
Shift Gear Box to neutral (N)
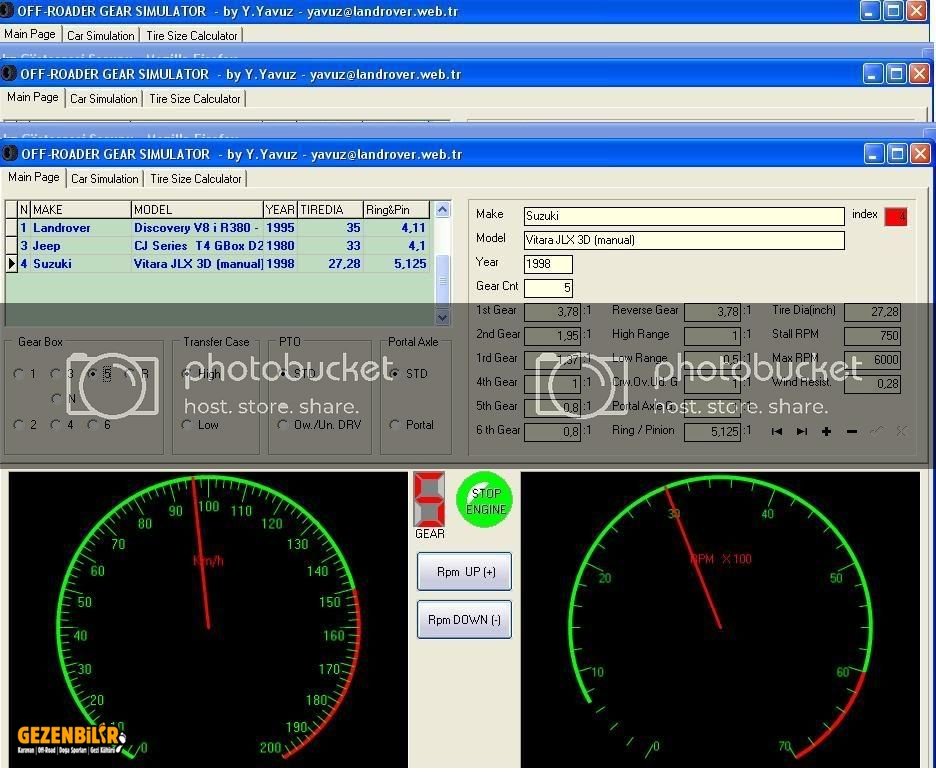tap(64, 398)
